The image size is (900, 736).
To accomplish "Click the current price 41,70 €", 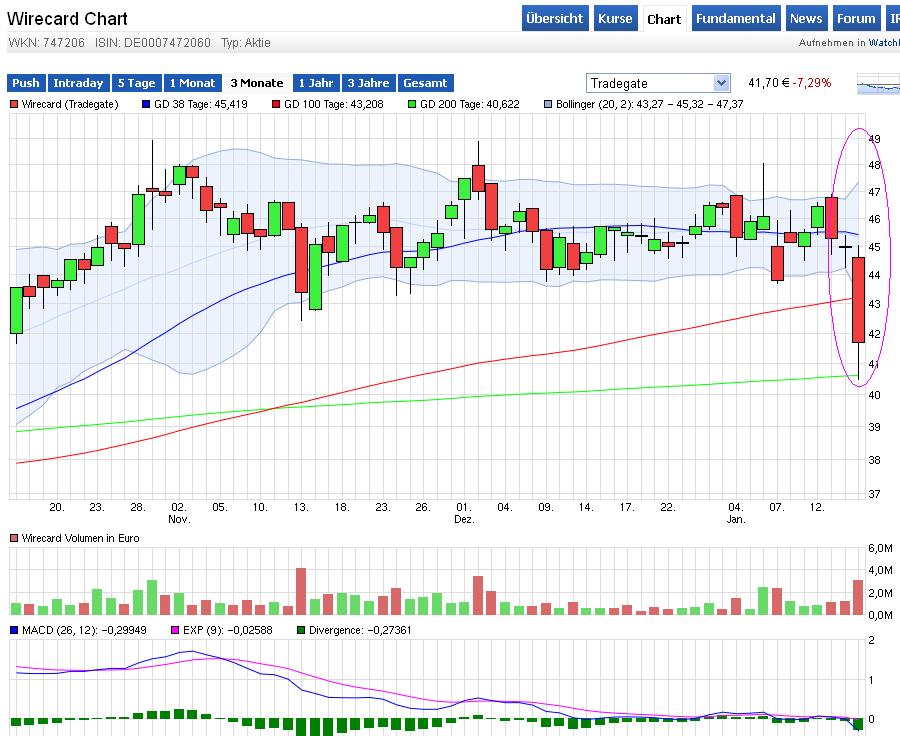I will (x=769, y=83).
